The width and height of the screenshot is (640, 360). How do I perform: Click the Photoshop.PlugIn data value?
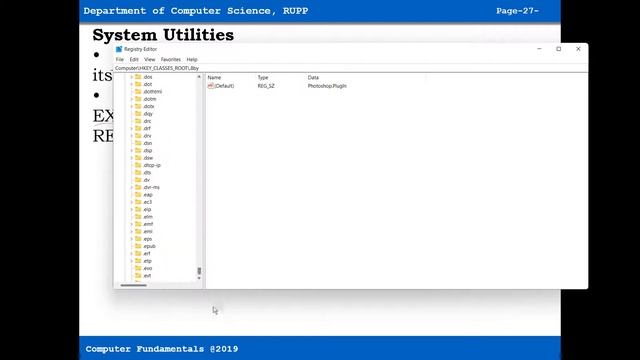(327, 86)
